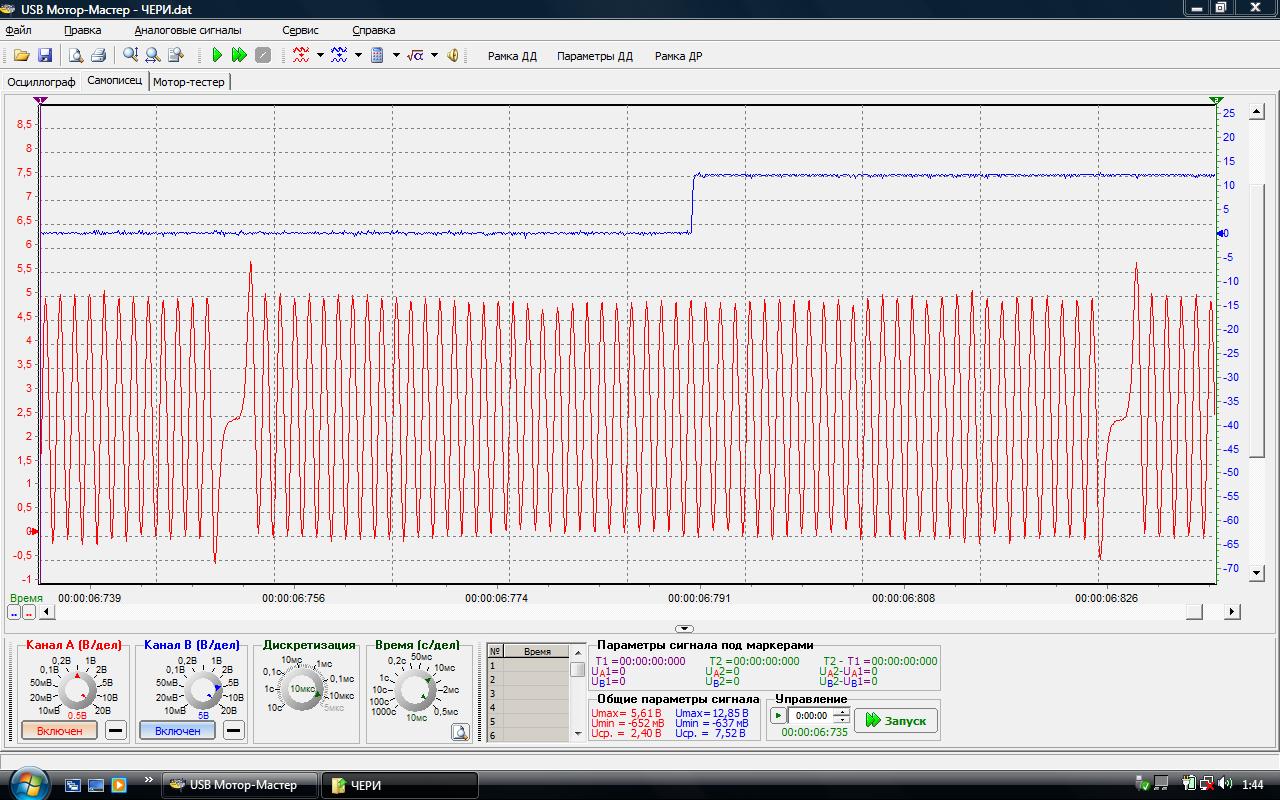The height and width of the screenshot is (800, 1280).
Task: Expand the blue waveform dropdown arrow
Action: [x=358, y=56]
